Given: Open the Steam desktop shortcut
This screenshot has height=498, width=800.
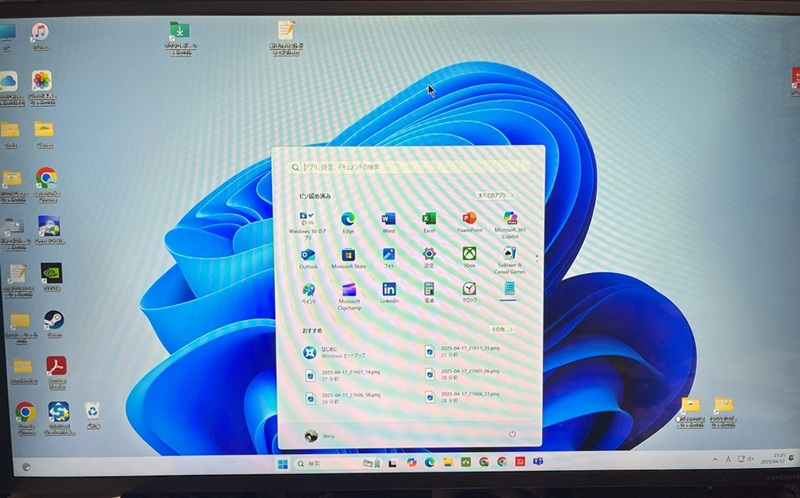Looking at the screenshot, I should click(x=52, y=321).
